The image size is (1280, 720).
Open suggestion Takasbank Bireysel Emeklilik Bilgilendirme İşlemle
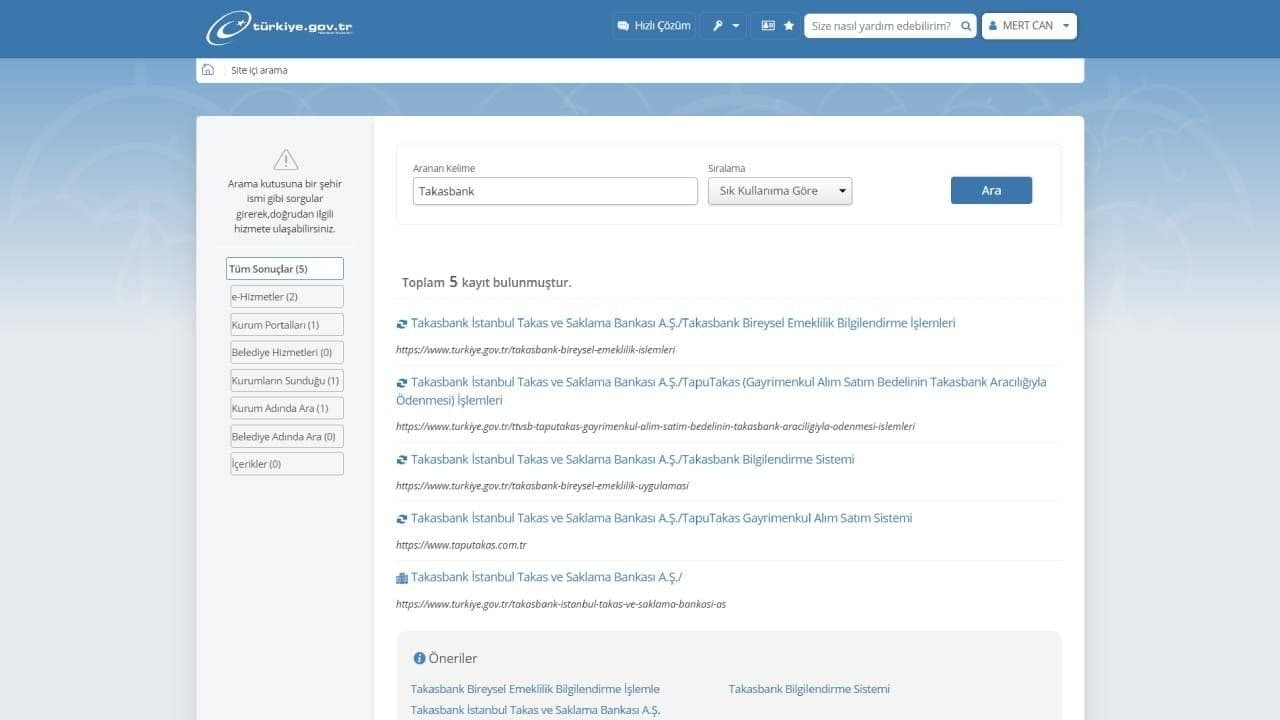pos(535,689)
